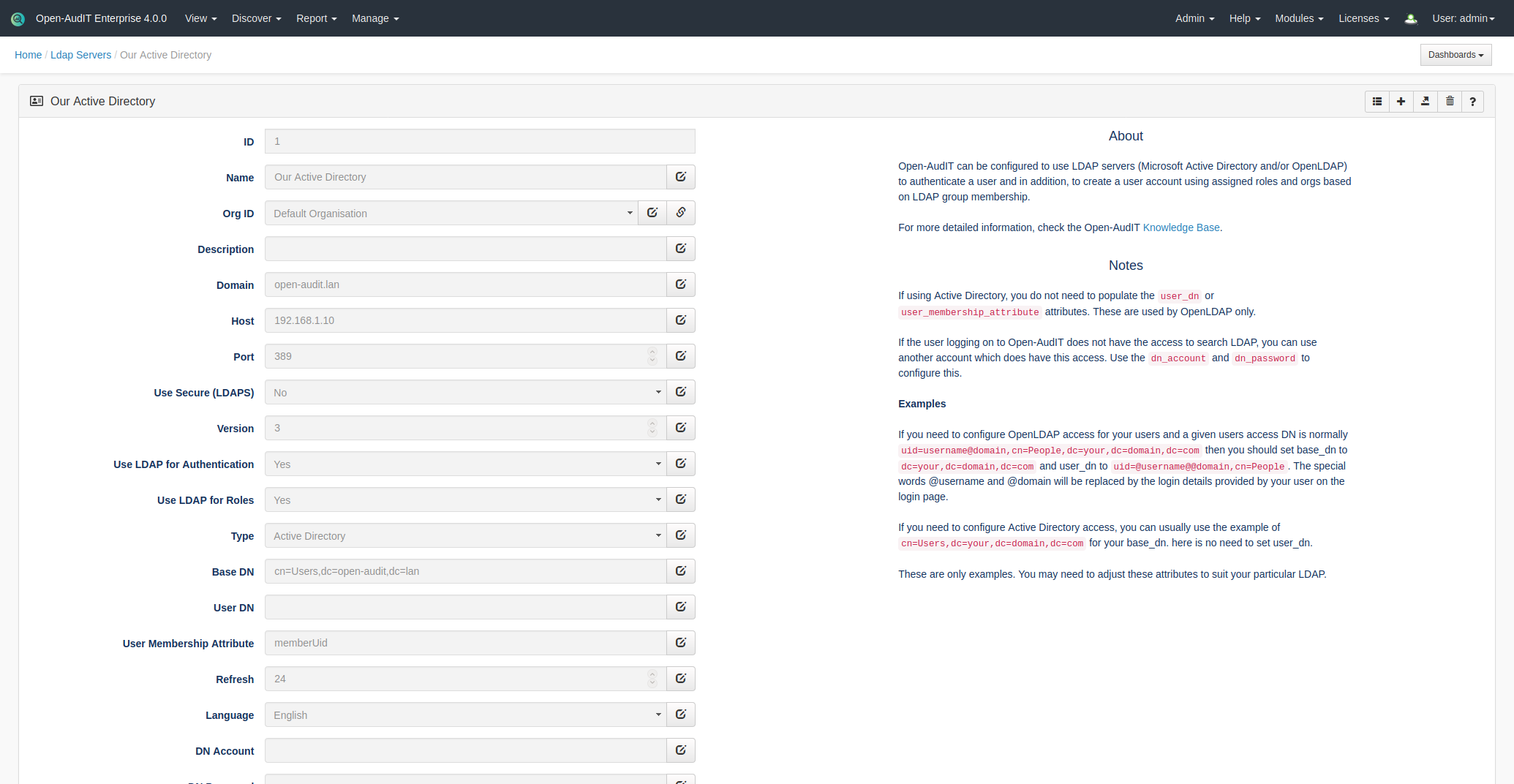This screenshot has width=1514, height=784.
Task: Click the edit icon beside the Domain field
Action: (x=680, y=284)
